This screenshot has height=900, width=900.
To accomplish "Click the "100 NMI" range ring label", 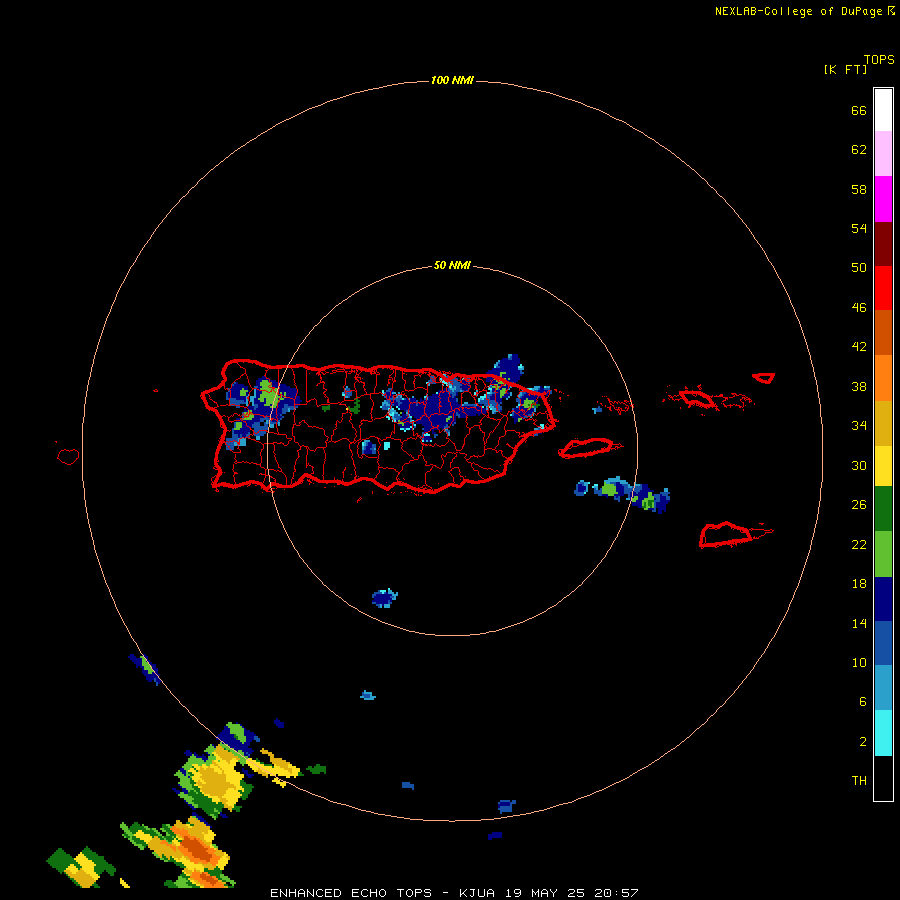I will 452,80.
